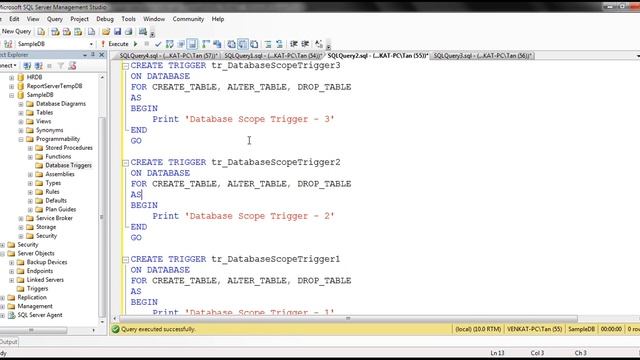Collapse the tr_DatabaseScopeTrigger2 code block
This screenshot has width=640, height=360.
tap(125, 163)
